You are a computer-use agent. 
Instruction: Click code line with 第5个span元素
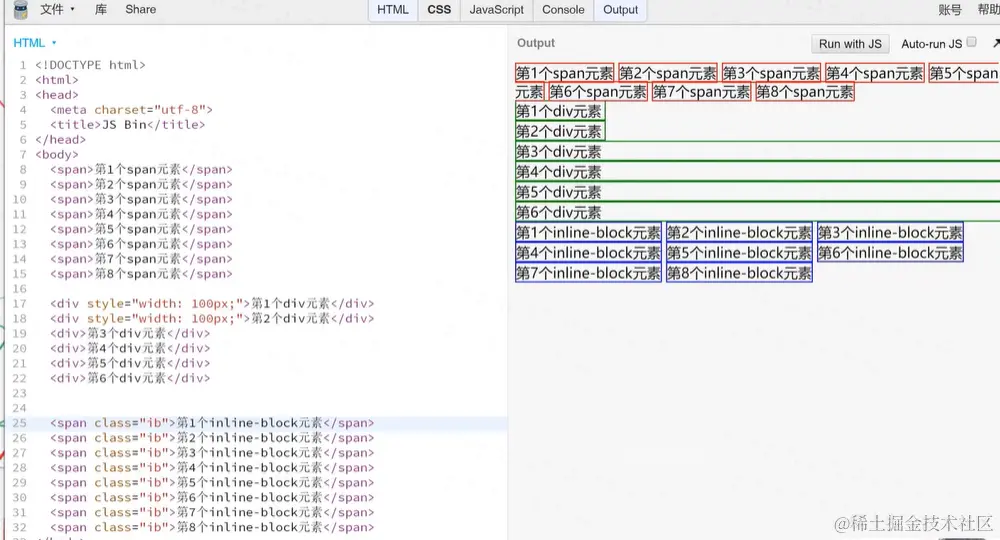(x=141, y=229)
